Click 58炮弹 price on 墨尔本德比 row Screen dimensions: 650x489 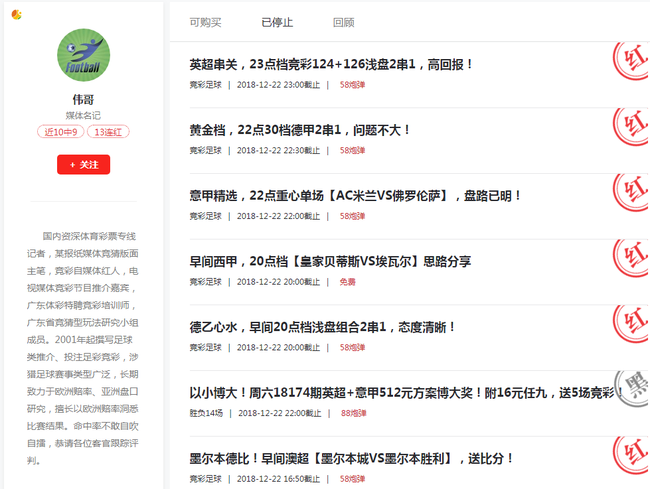[352, 479]
